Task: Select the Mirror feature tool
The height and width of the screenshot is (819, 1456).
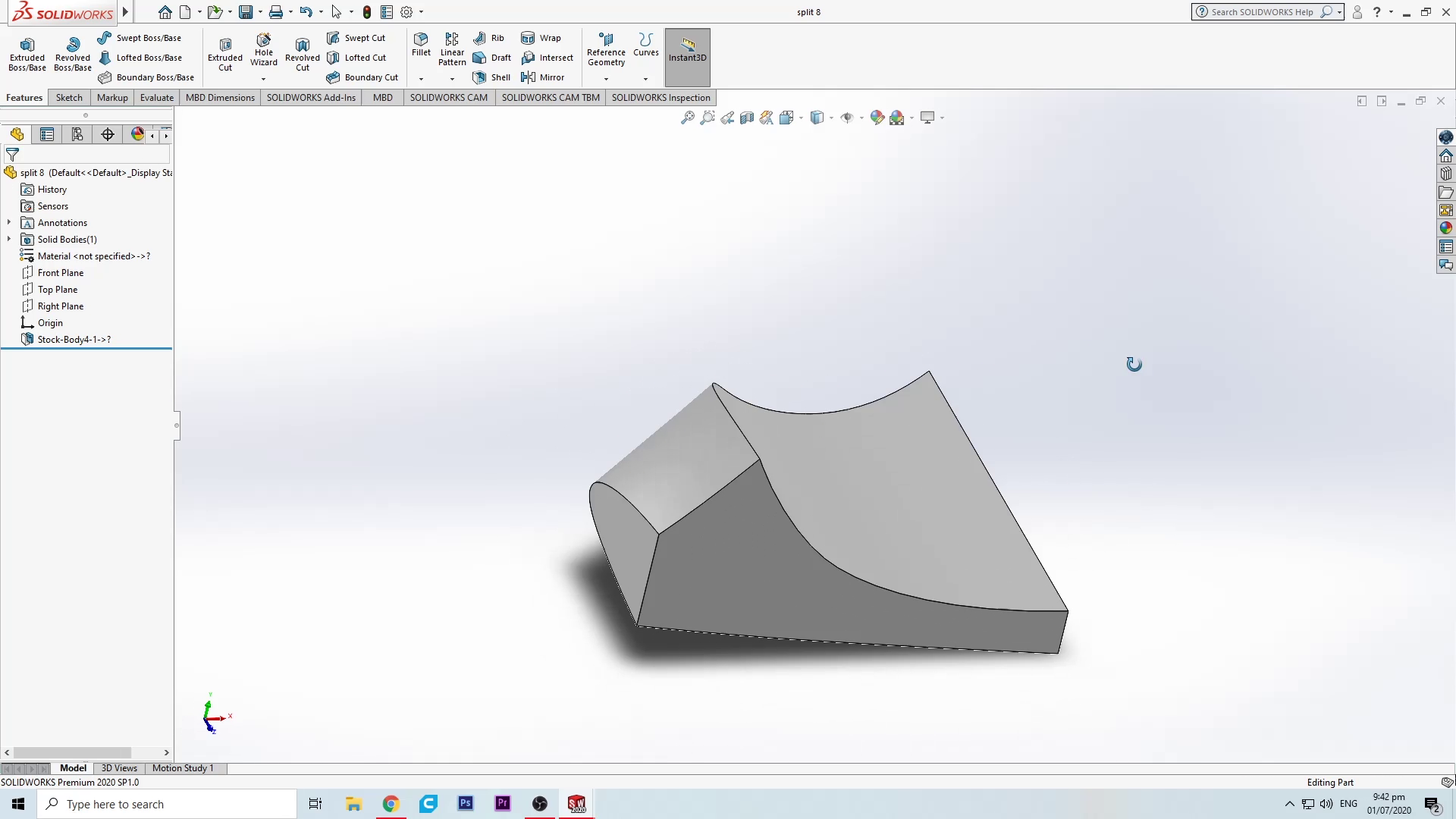Action: [543, 77]
